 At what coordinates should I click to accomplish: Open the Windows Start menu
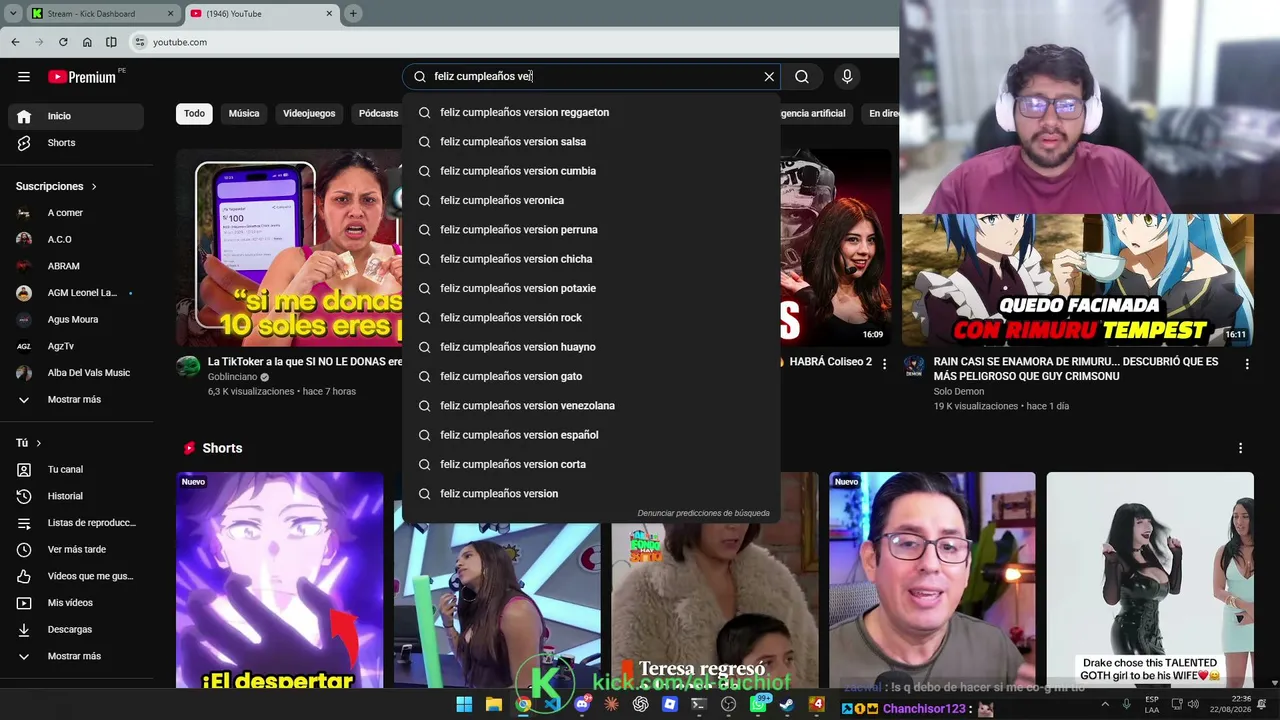click(464, 704)
